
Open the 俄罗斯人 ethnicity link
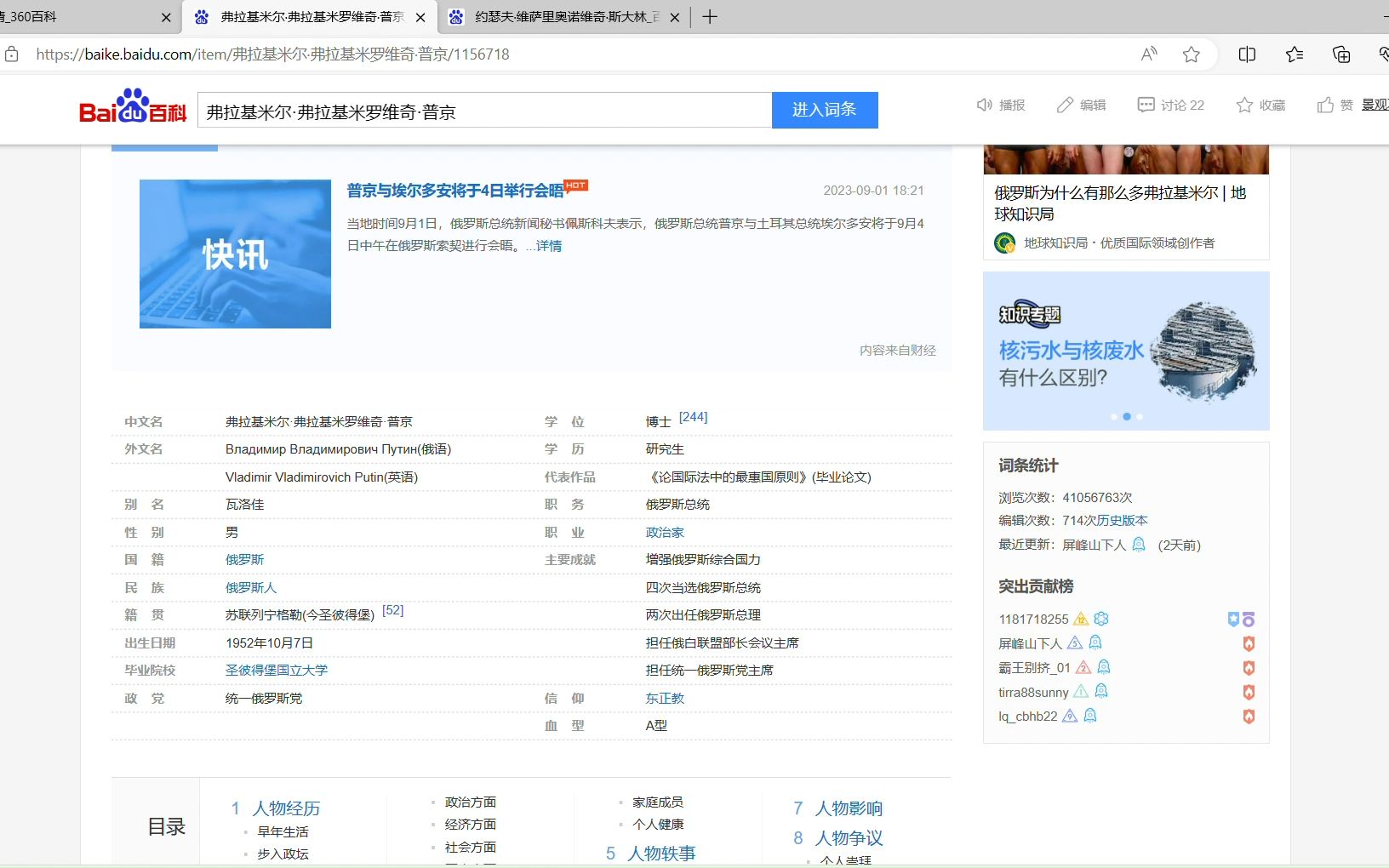click(x=251, y=588)
